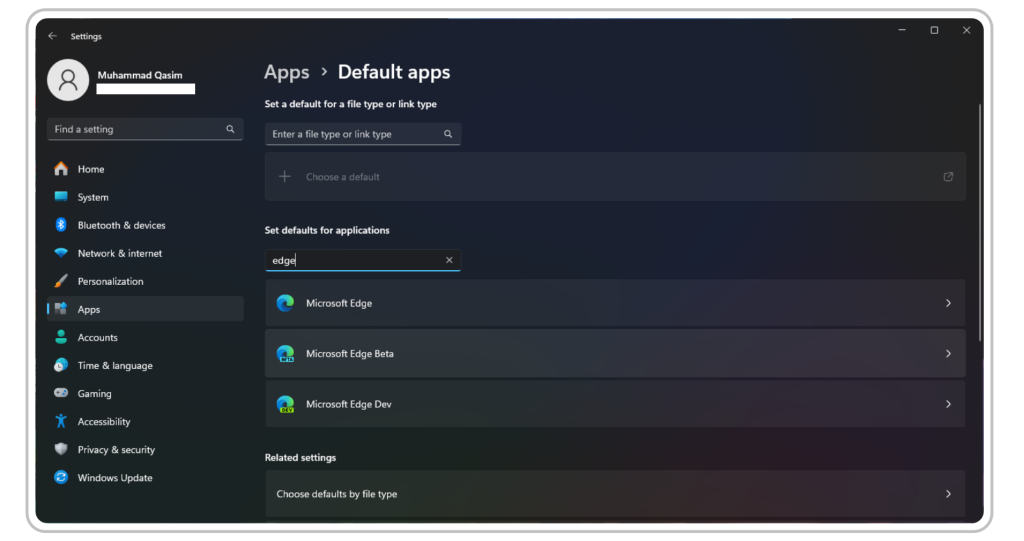1024x541 pixels.
Task: Focus the Find a setting field
Action: click(x=145, y=129)
